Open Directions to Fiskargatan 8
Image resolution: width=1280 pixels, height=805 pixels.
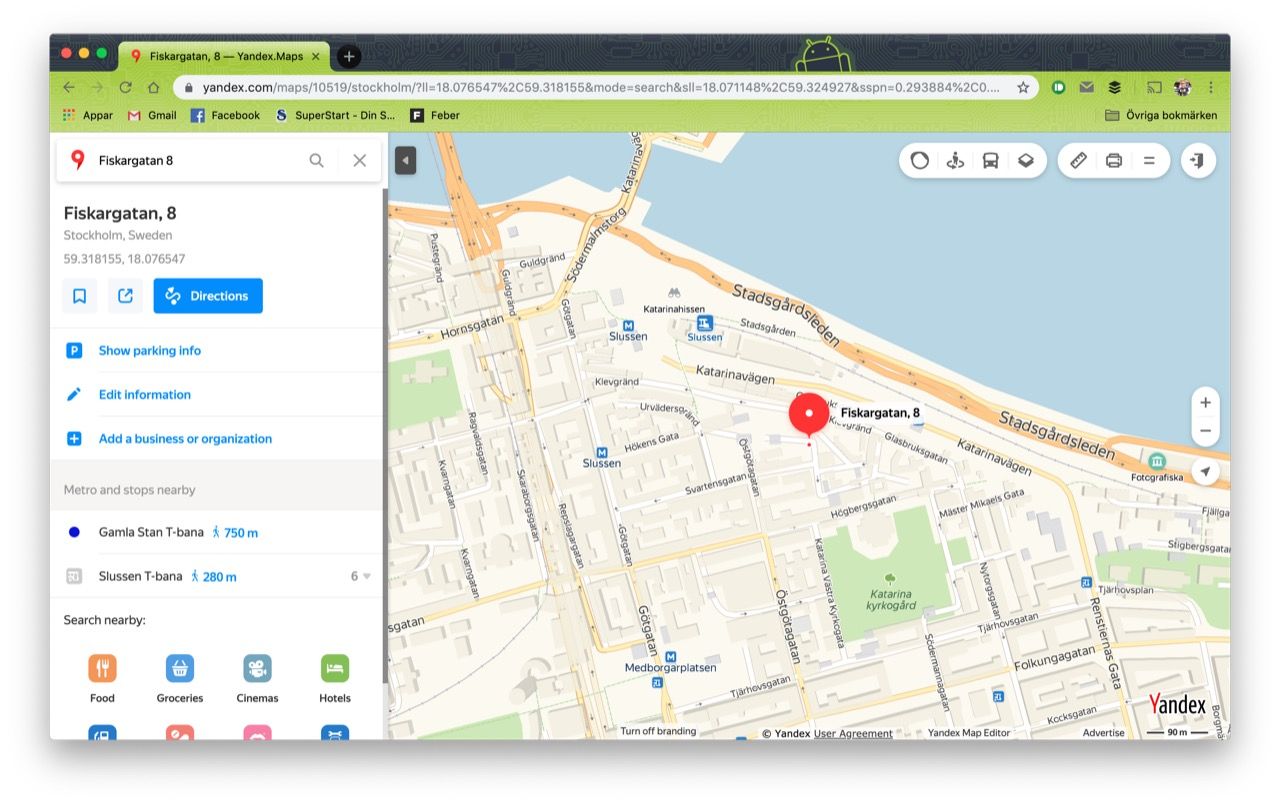coord(208,296)
